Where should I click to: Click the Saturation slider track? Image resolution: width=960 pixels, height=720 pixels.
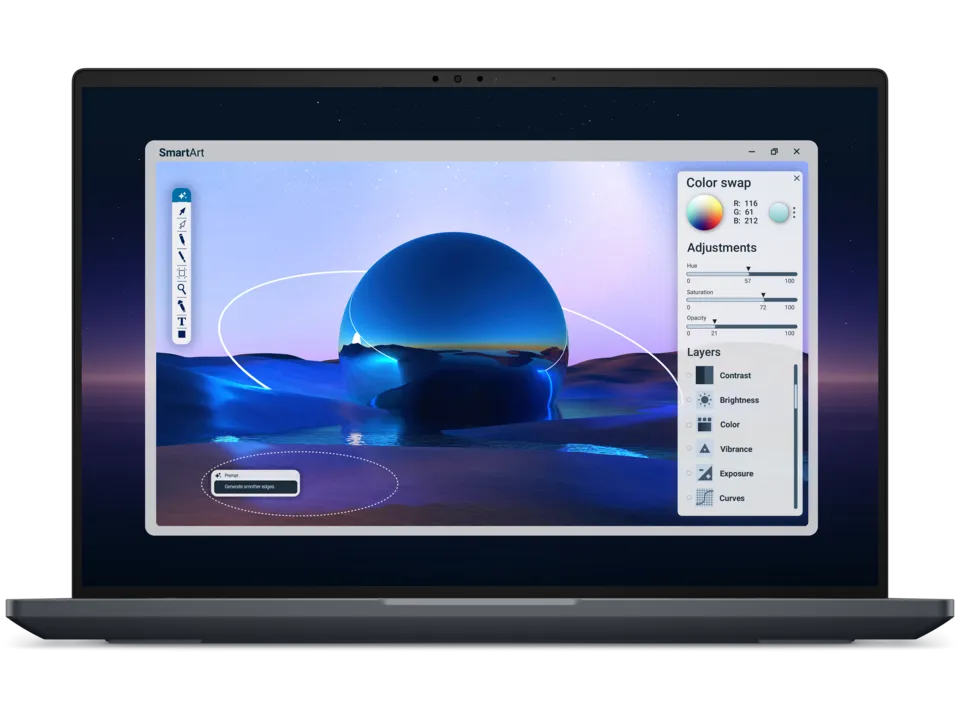click(x=741, y=300)
